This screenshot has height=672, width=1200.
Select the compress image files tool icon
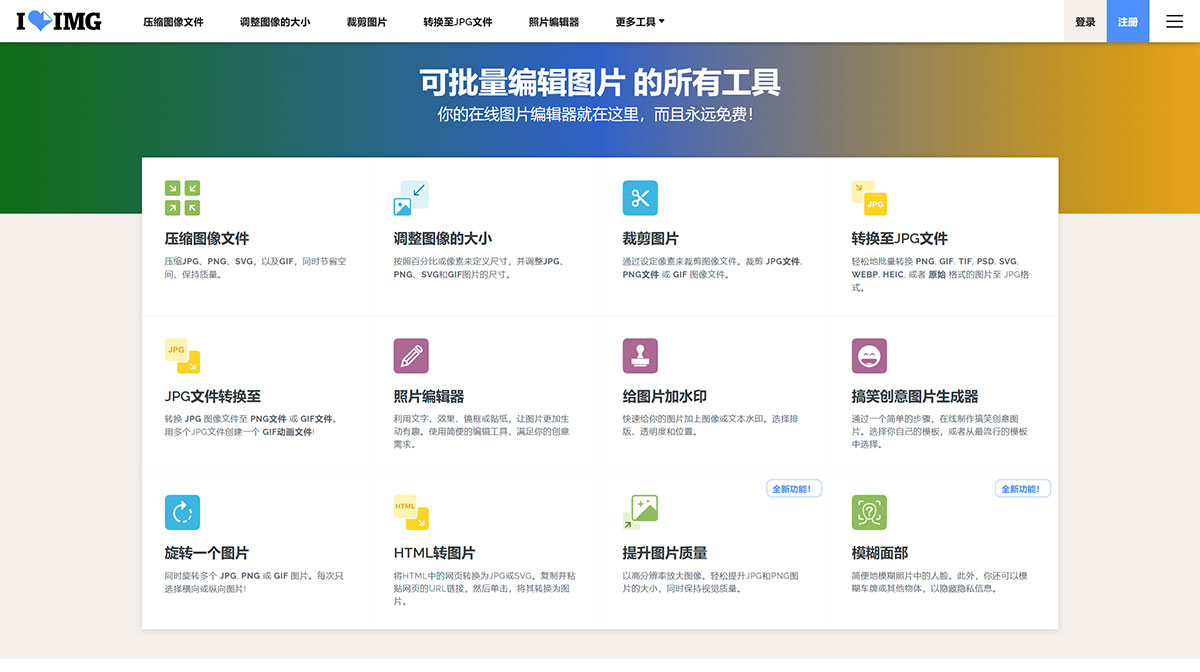tap(180, 197)
